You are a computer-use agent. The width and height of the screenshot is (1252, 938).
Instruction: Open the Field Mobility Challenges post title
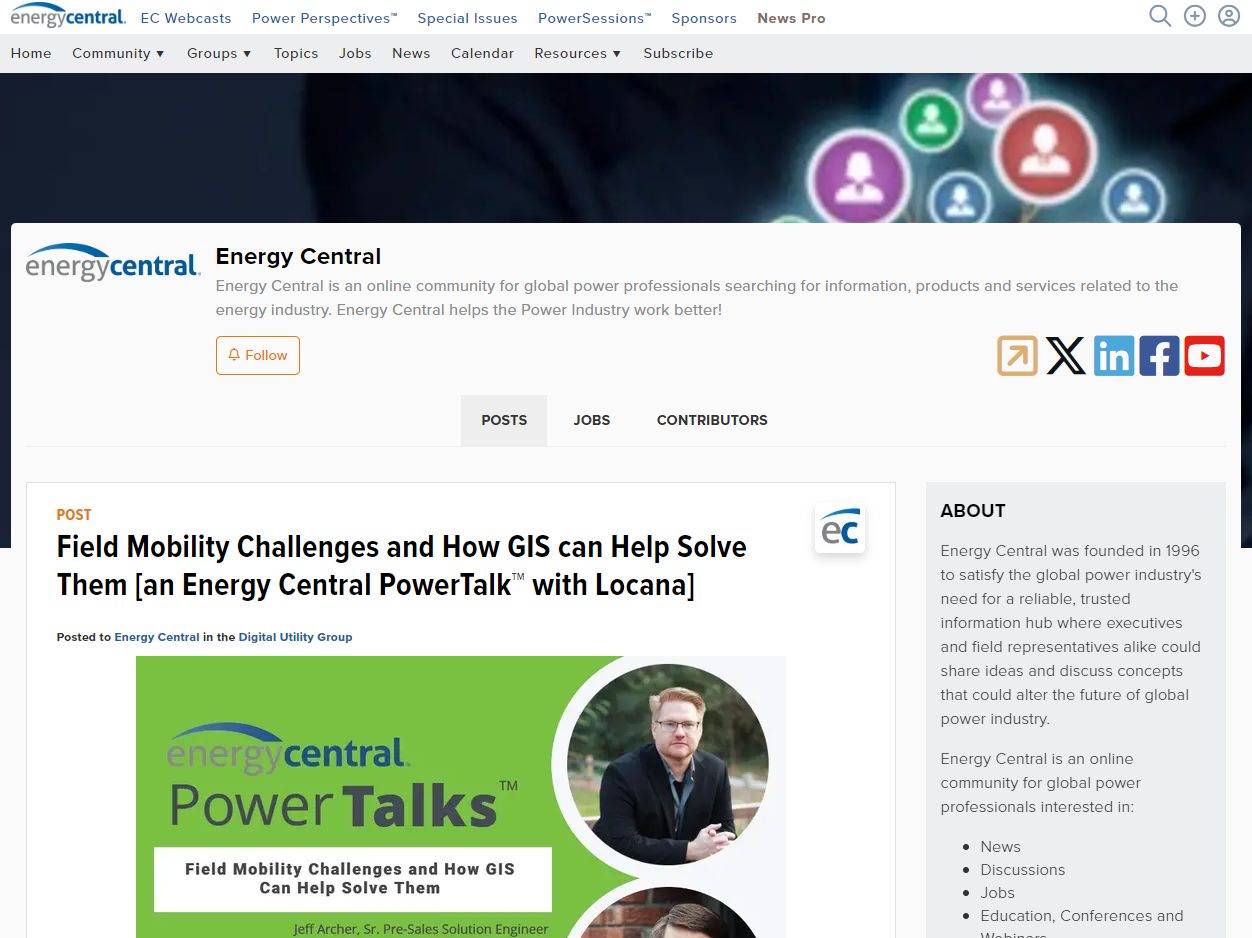tap(402, 565)
